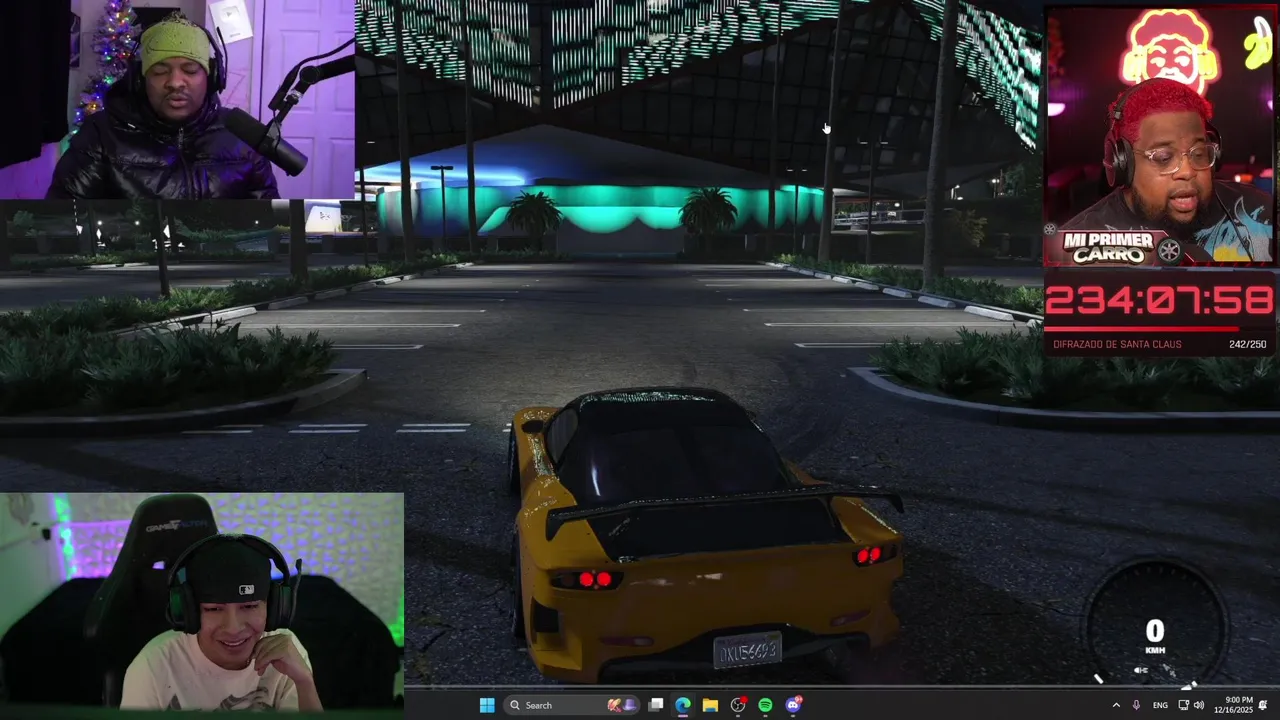This screenshot has height=720, width=1280.
Task: Open the Windows Start menu
Action: 487,705
